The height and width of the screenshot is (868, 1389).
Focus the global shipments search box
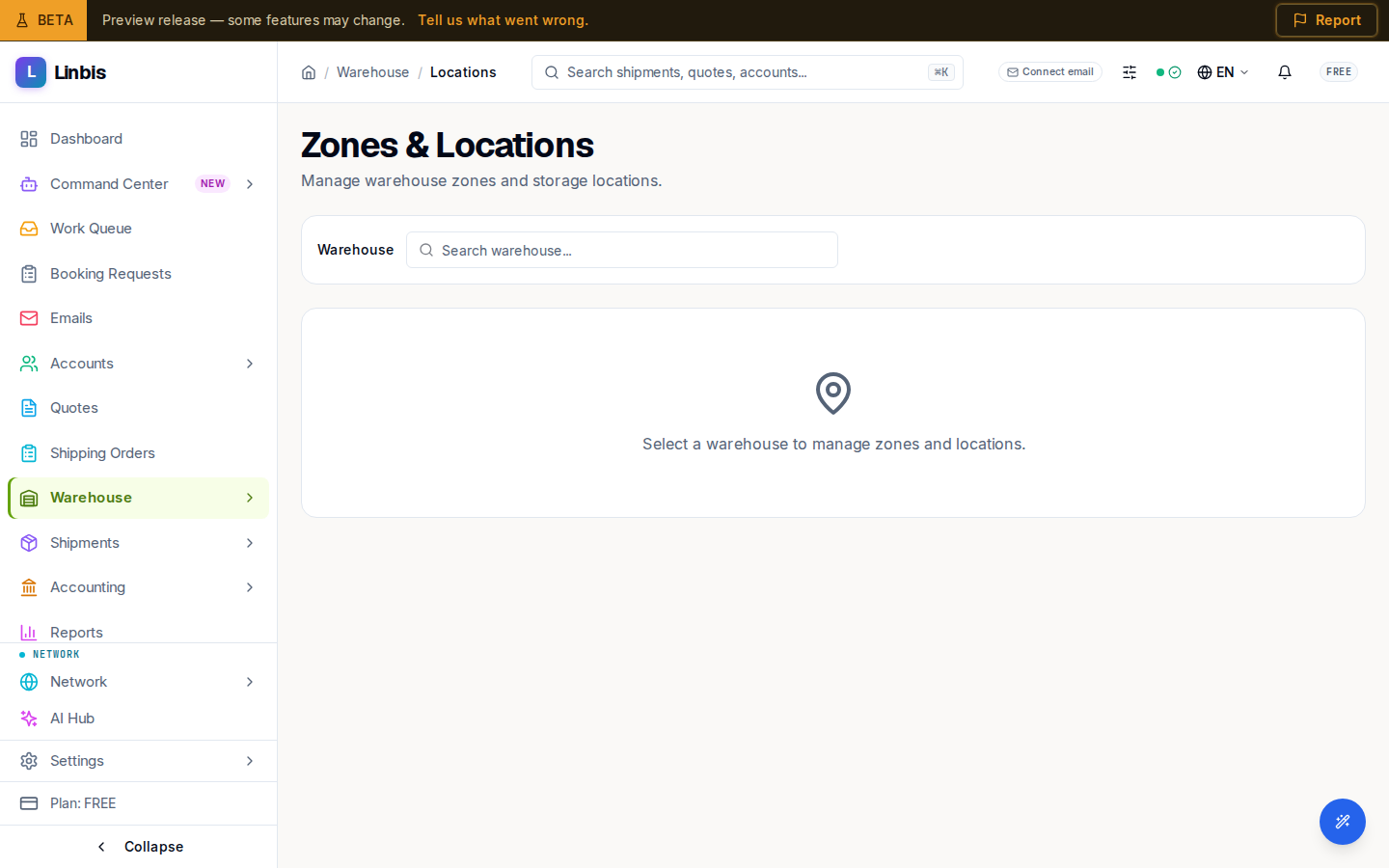coord(748,72)
